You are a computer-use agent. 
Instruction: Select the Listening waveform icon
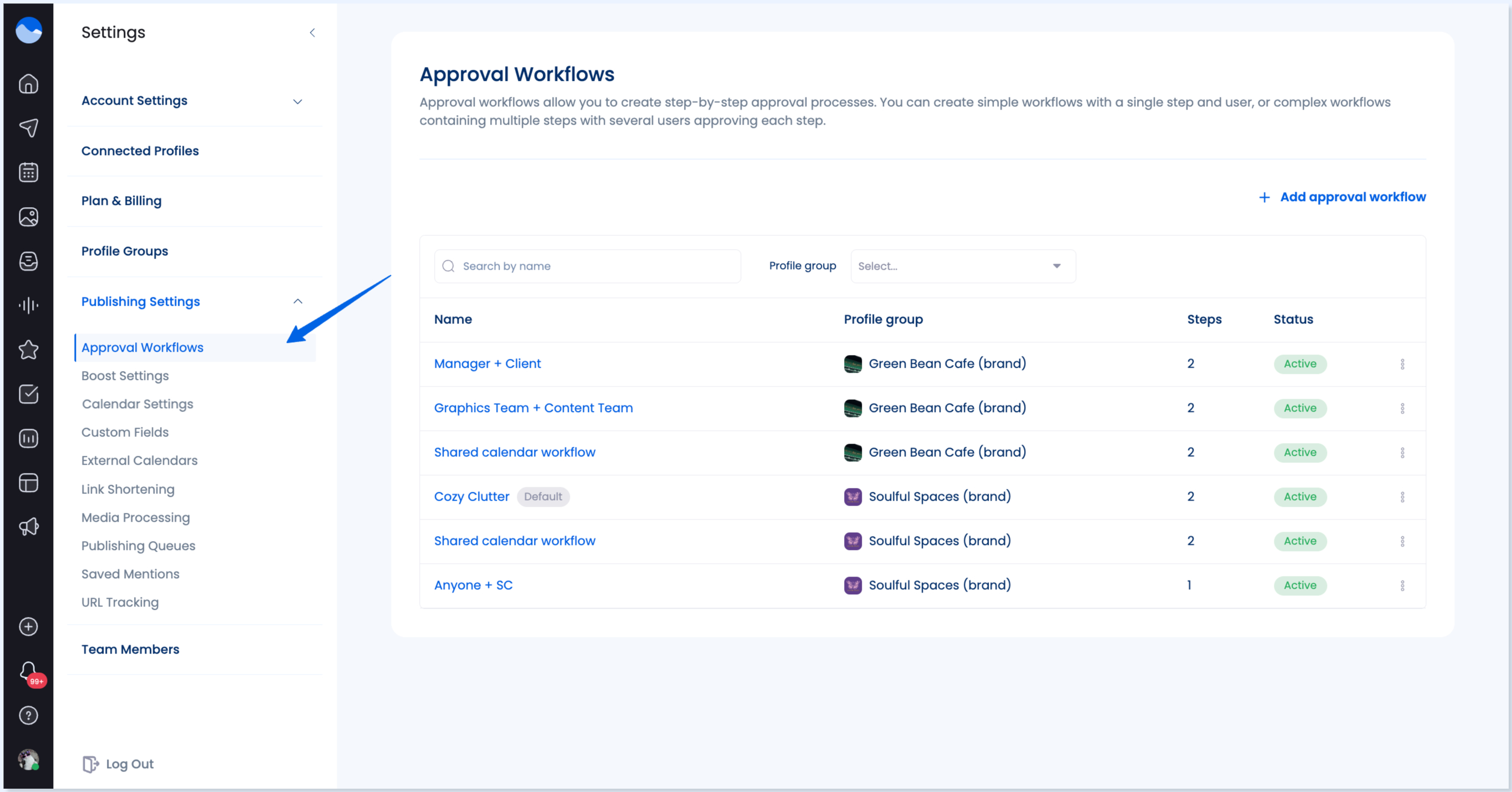28,305
